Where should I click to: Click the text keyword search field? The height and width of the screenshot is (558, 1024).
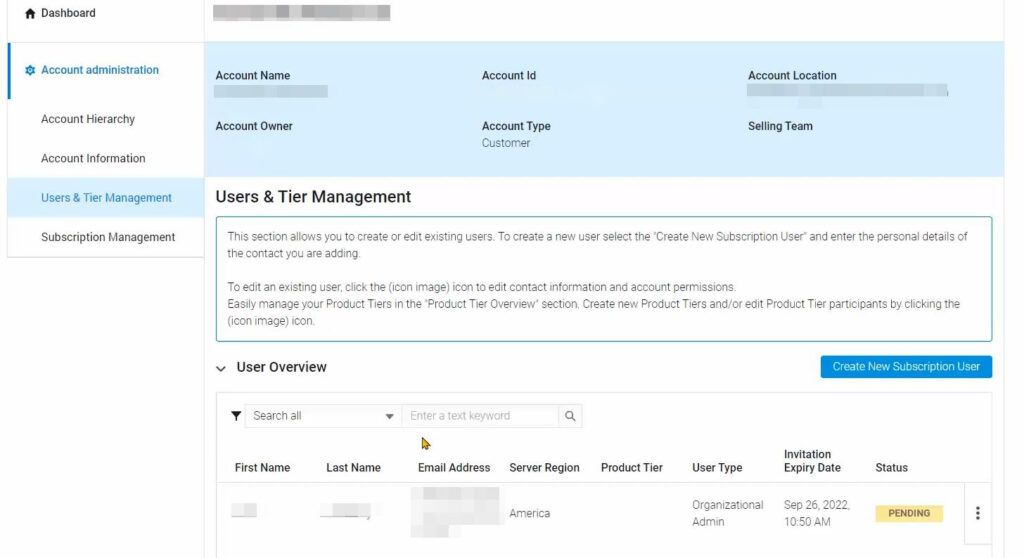(481, 416)
